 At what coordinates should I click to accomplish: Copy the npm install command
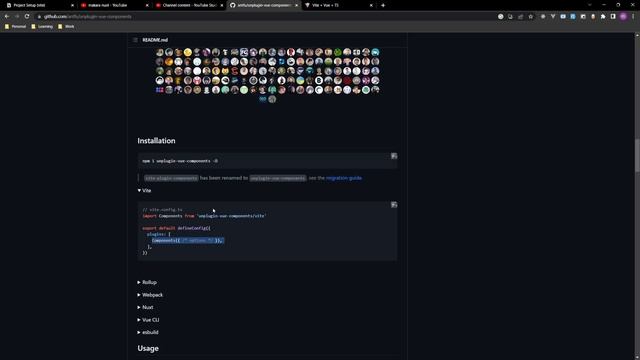point(394,156)
